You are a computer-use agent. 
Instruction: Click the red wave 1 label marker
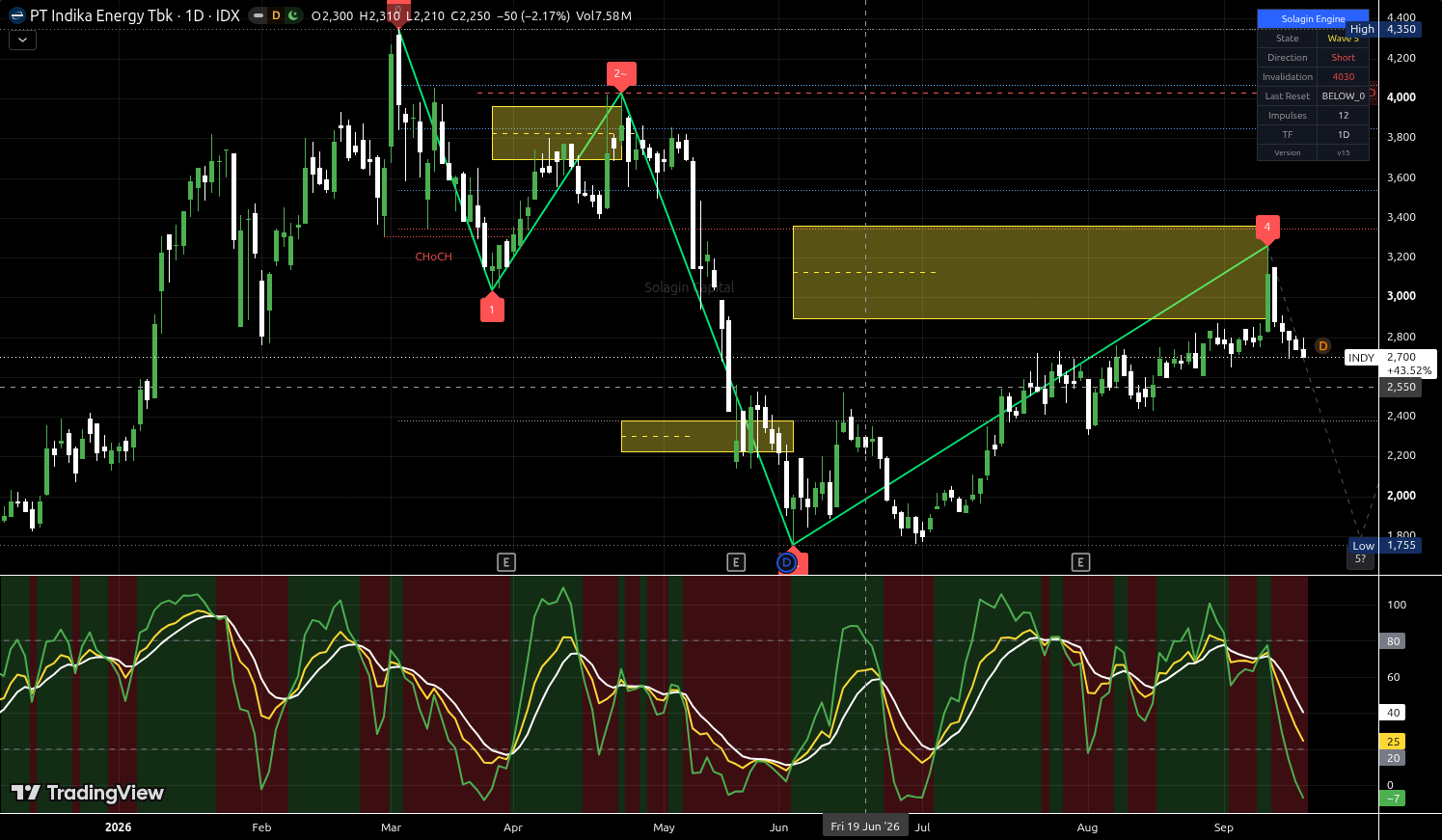pyautogui.click(x=492, y=309)
